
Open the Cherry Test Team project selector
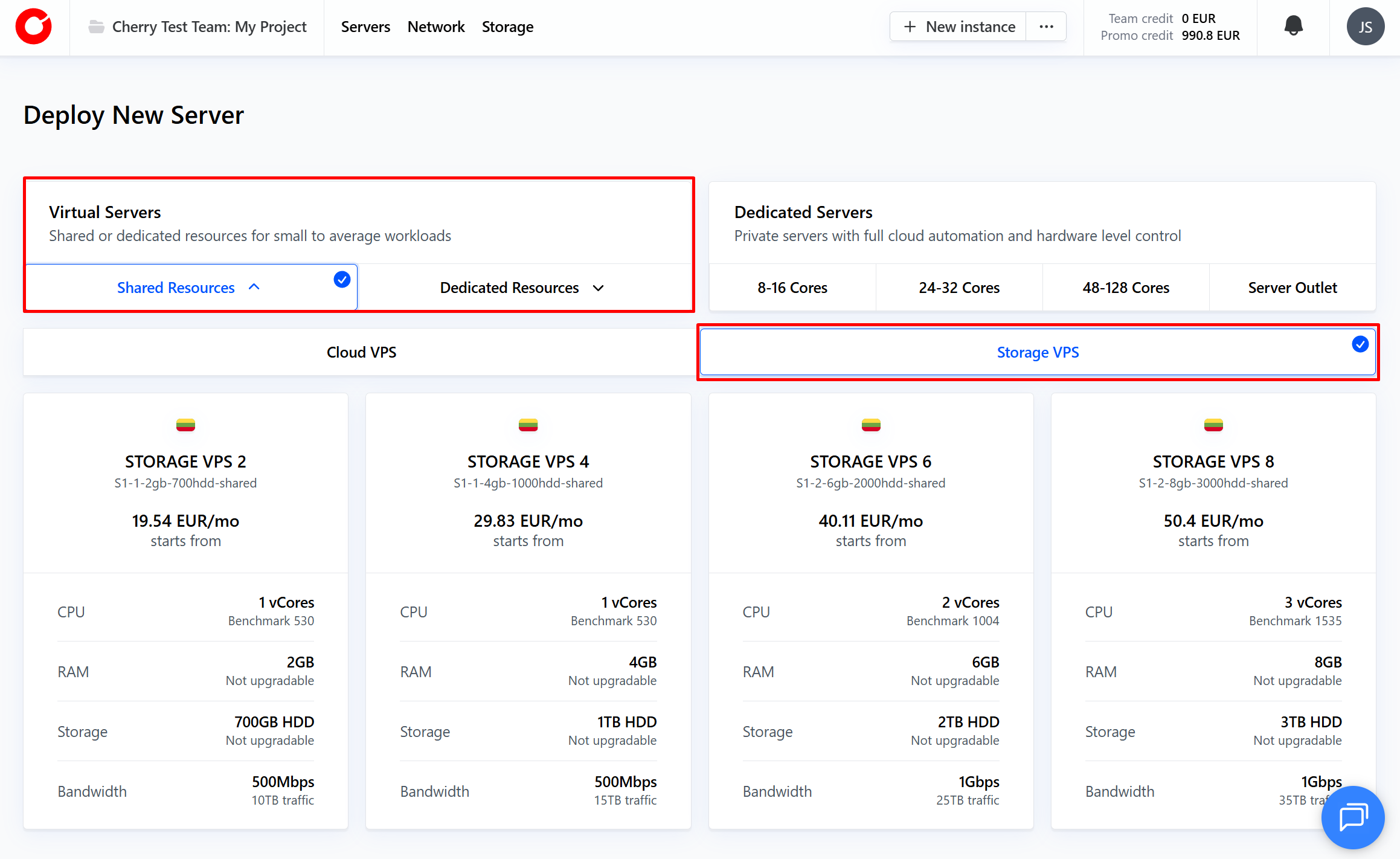pos(209,27)
